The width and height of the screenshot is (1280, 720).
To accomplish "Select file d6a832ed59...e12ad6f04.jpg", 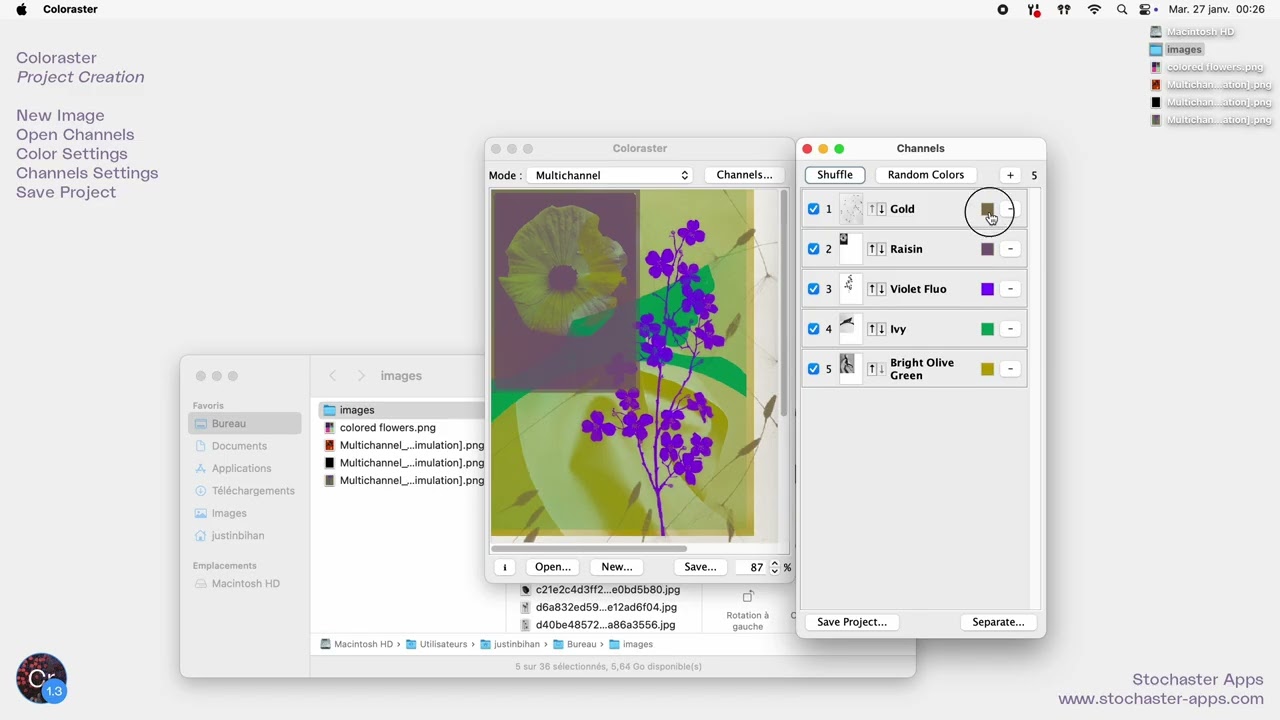I will coord(598,607).
